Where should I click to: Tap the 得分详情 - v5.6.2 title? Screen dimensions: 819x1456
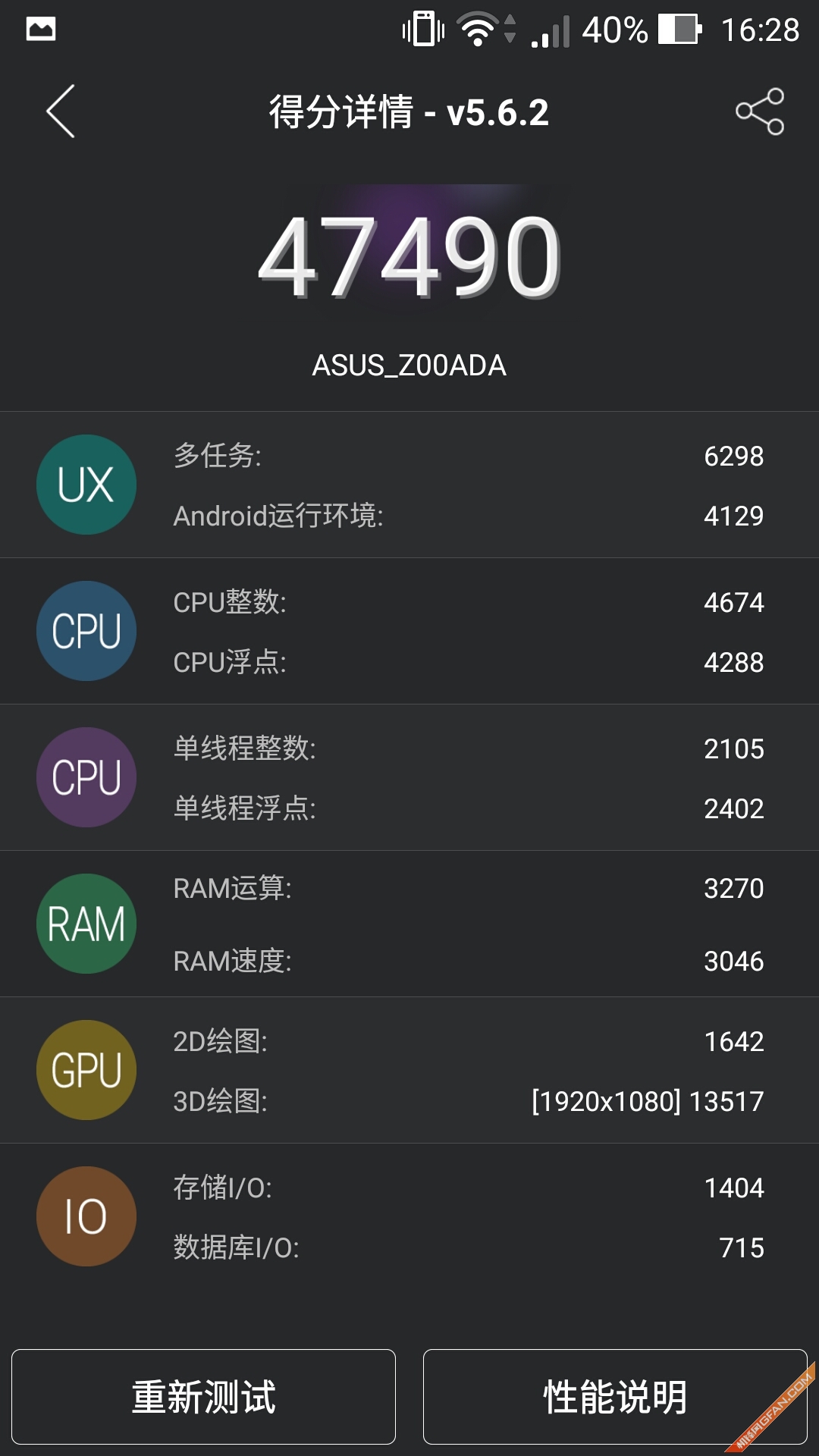tap(409, 112)
